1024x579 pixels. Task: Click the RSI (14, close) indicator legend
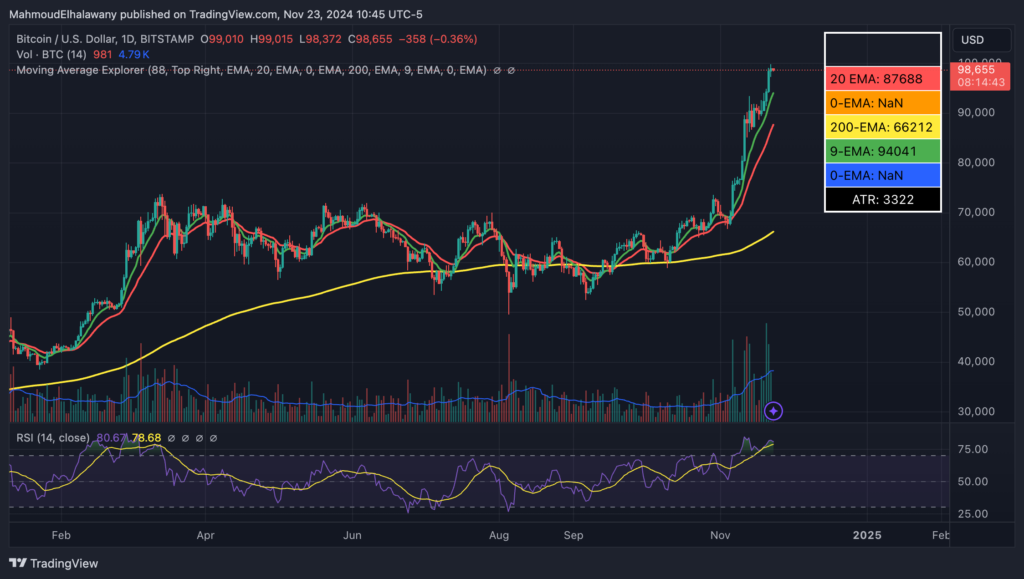(51, 438)
